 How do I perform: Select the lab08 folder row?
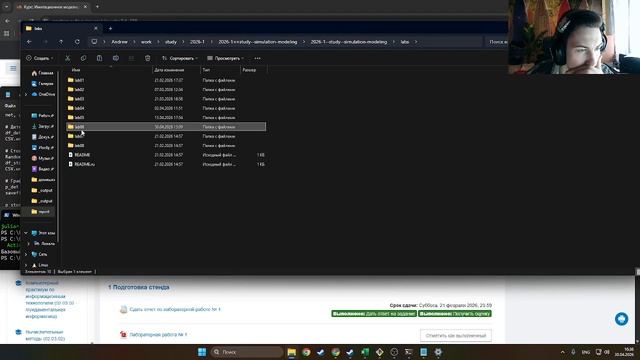point(166,145)
